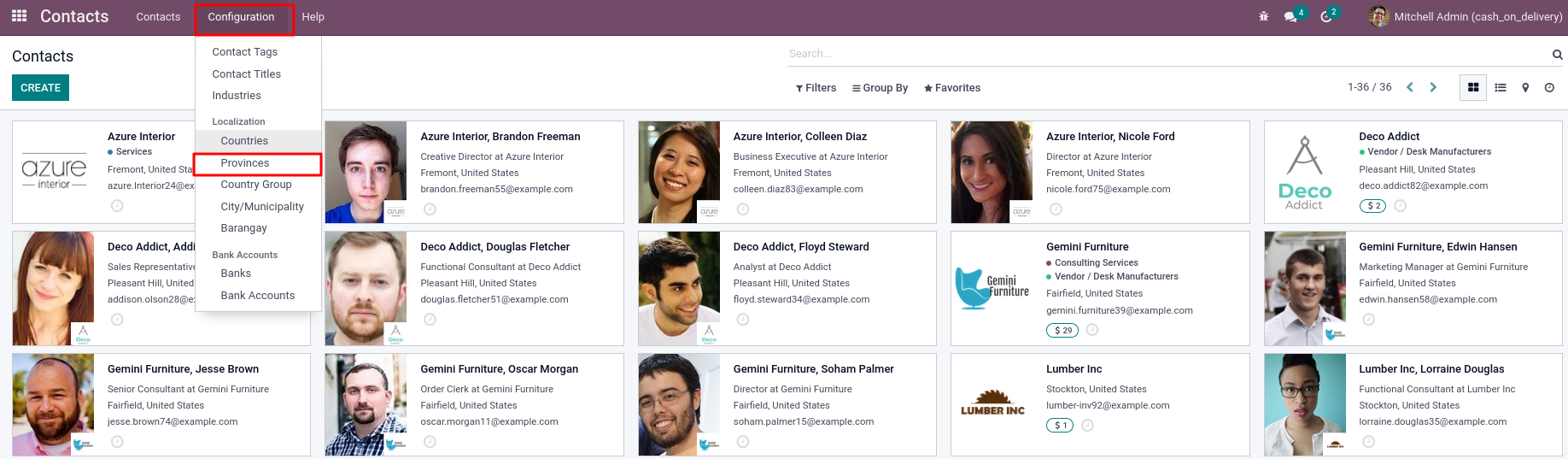Click the Azure Interior company name
The height and width of the screenshot is (459, 1568).
pos(141,137)
